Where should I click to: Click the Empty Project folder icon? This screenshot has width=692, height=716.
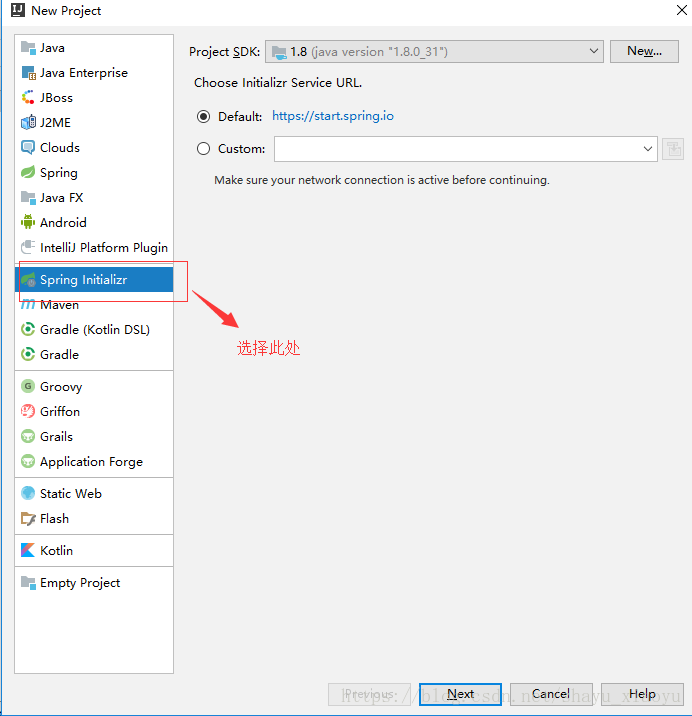pos(28,582)
